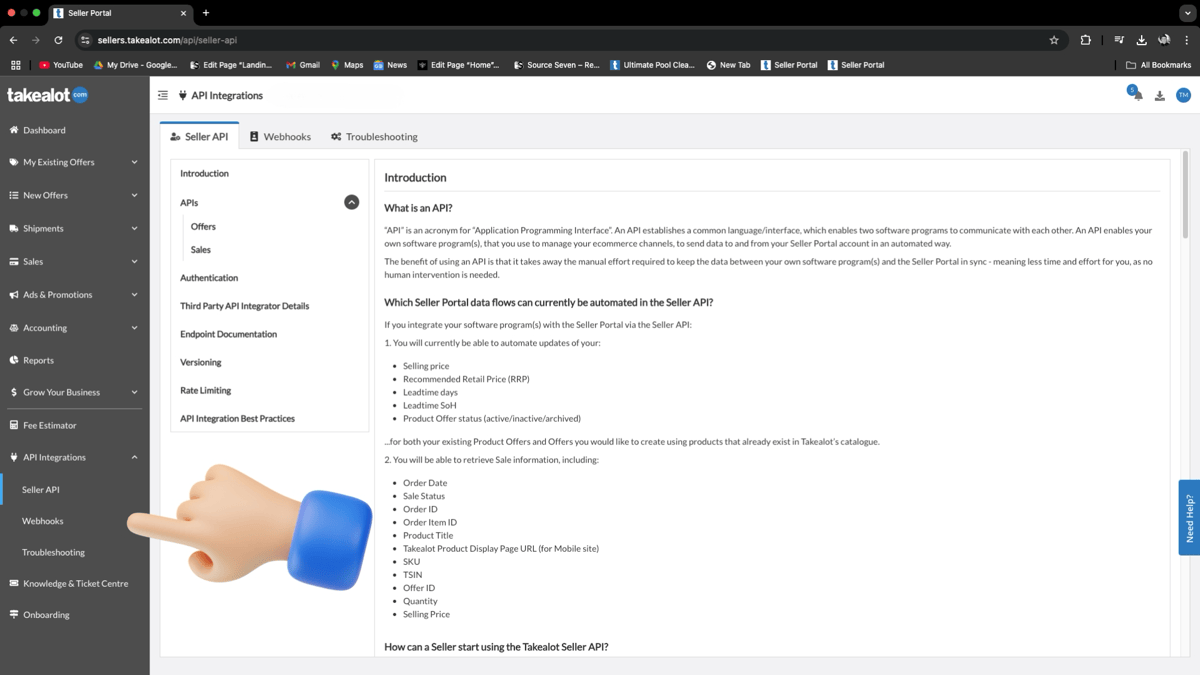
Task: Open the browser extensions puzzle icon
Action: click(x=1085, y=40)
